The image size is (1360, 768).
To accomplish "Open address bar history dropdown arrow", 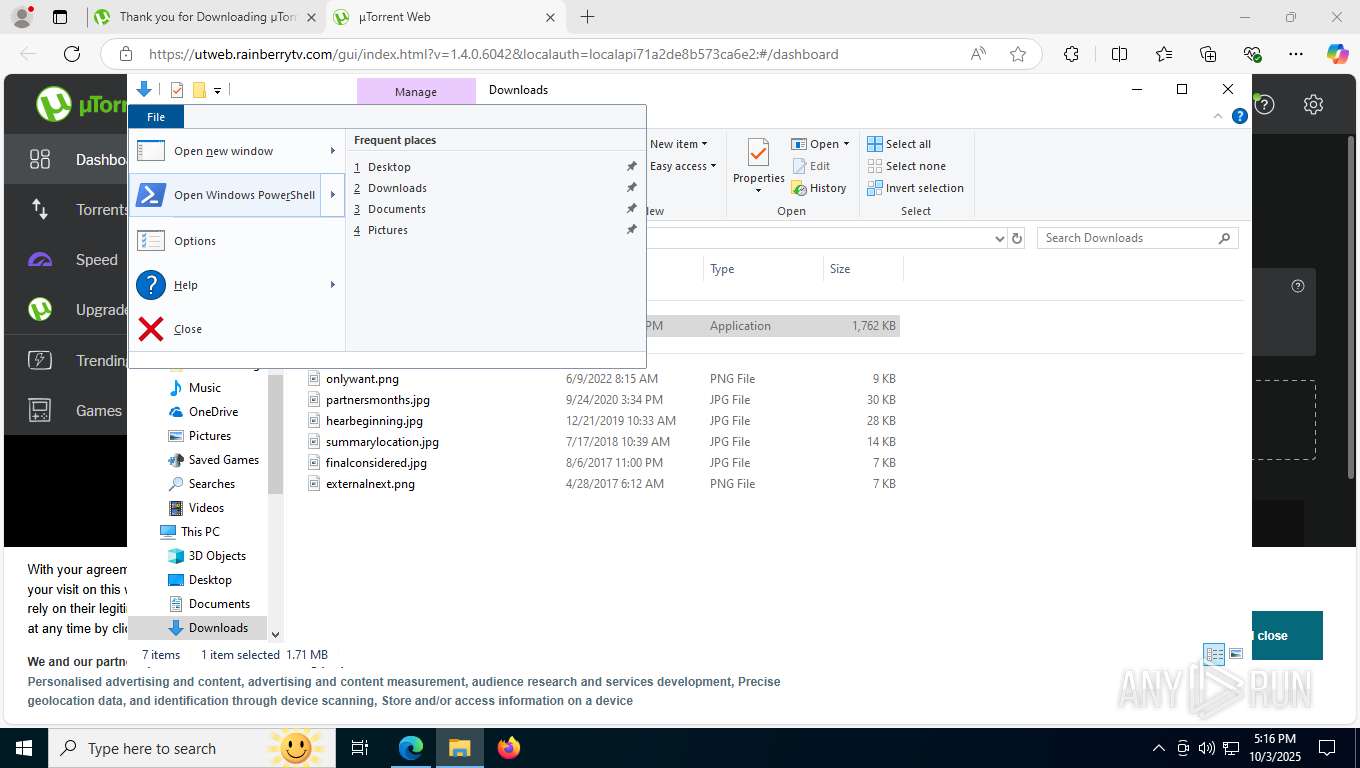I will point(999,238).
